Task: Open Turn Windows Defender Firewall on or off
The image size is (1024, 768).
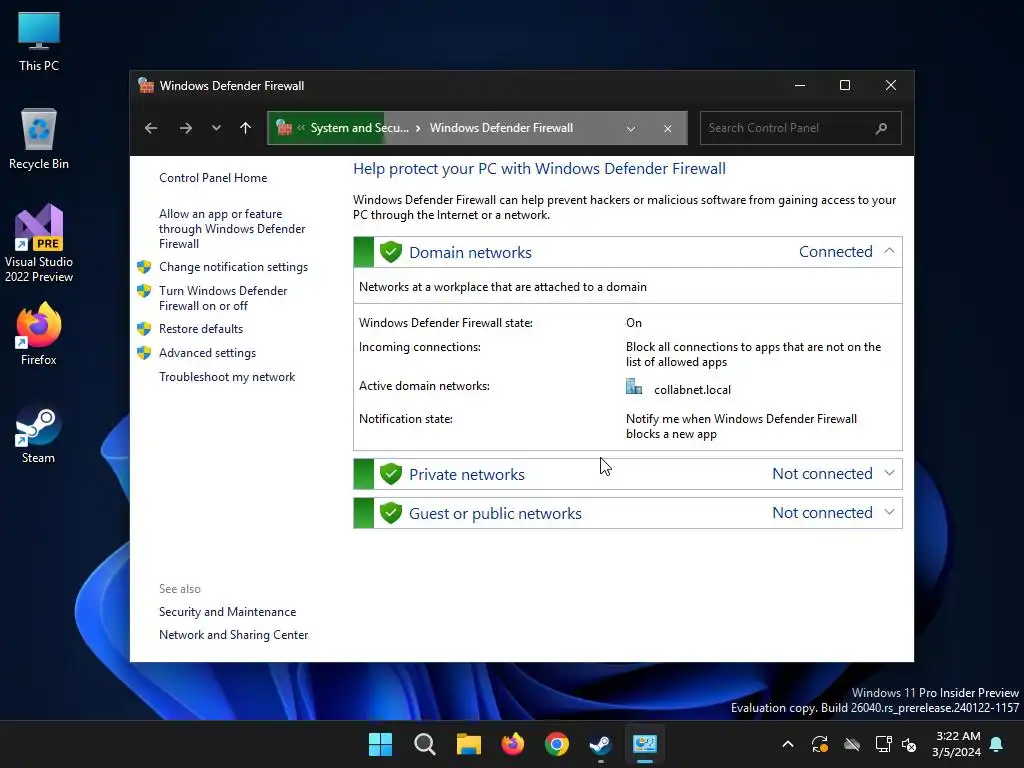Action: [x=223, y=298]
